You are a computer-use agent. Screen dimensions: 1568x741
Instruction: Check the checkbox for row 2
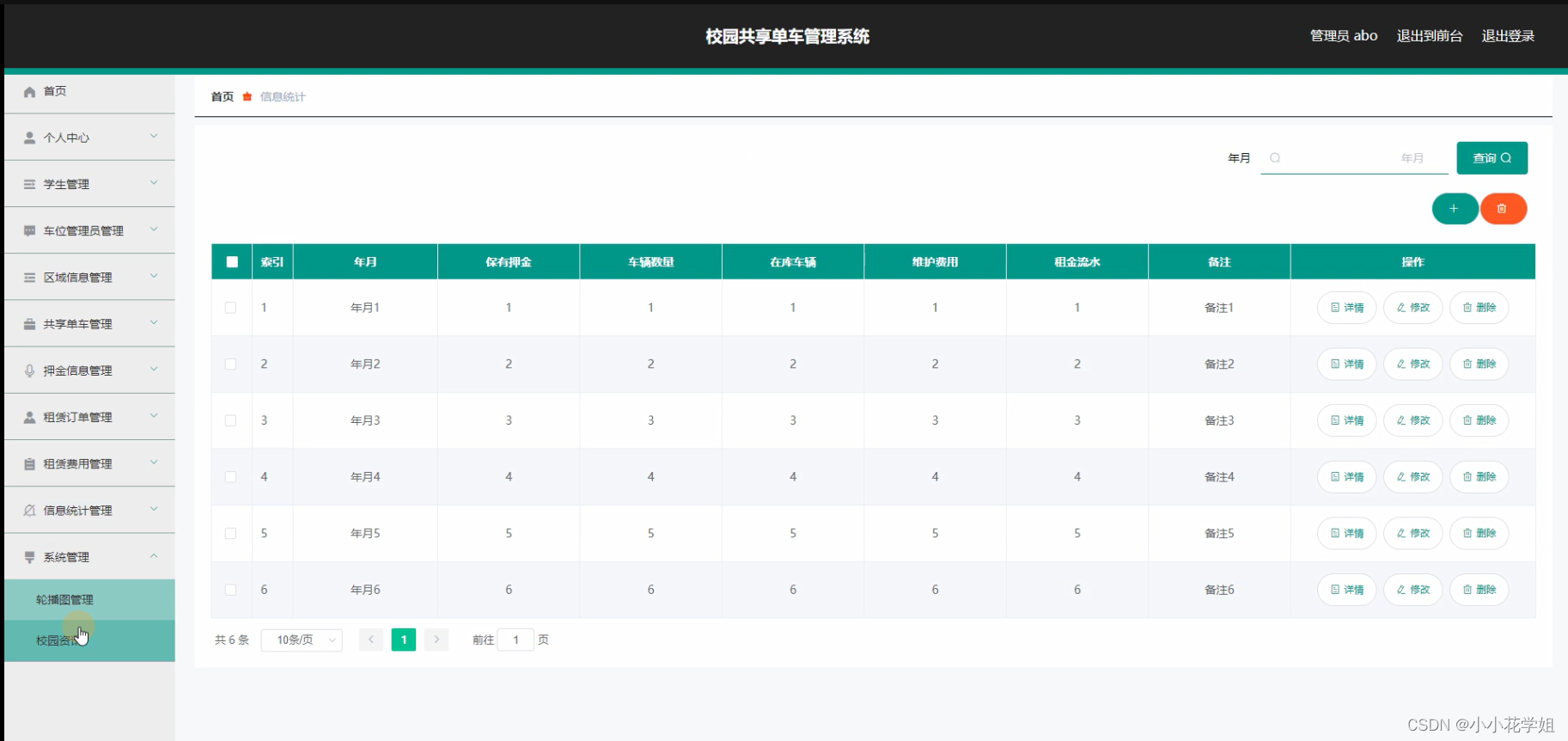pyautogui.click(x=231, y=364)
